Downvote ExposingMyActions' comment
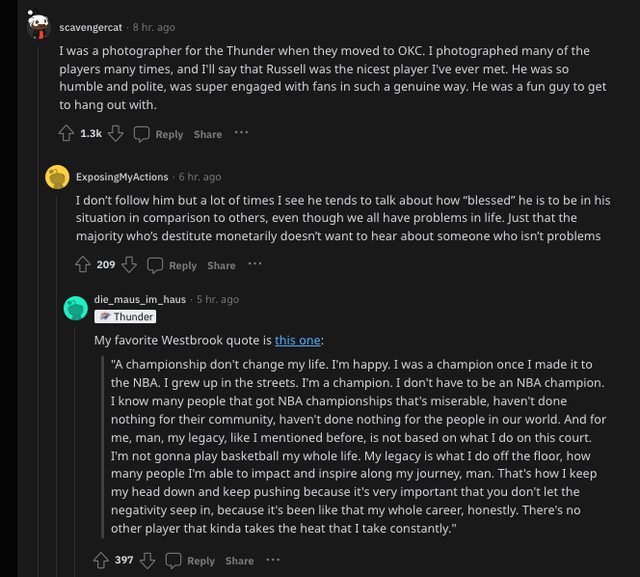This screenshot has height=577, width=640. (128, 265)
